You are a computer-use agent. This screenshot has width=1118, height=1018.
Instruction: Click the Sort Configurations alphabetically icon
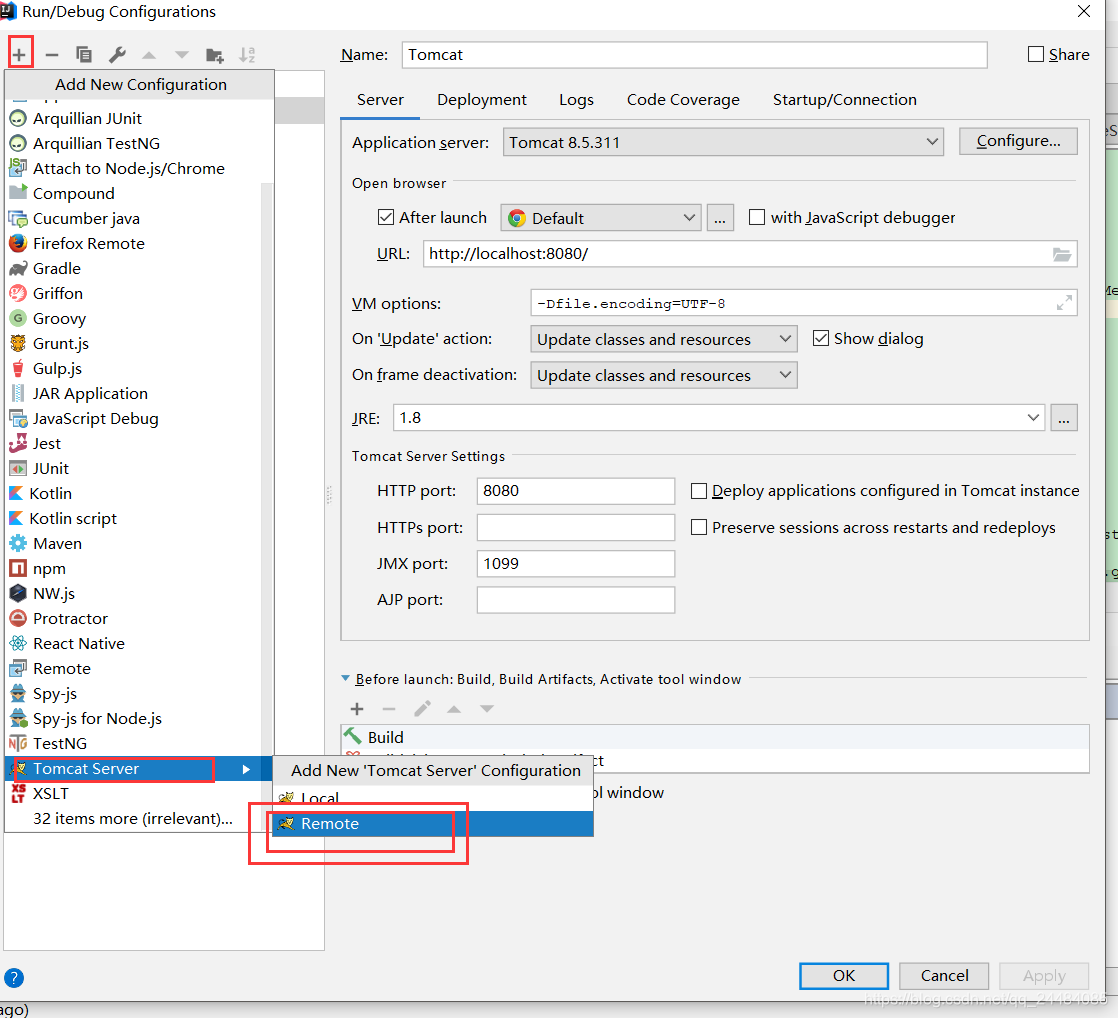pyautogui.click(x=247, y=55)
